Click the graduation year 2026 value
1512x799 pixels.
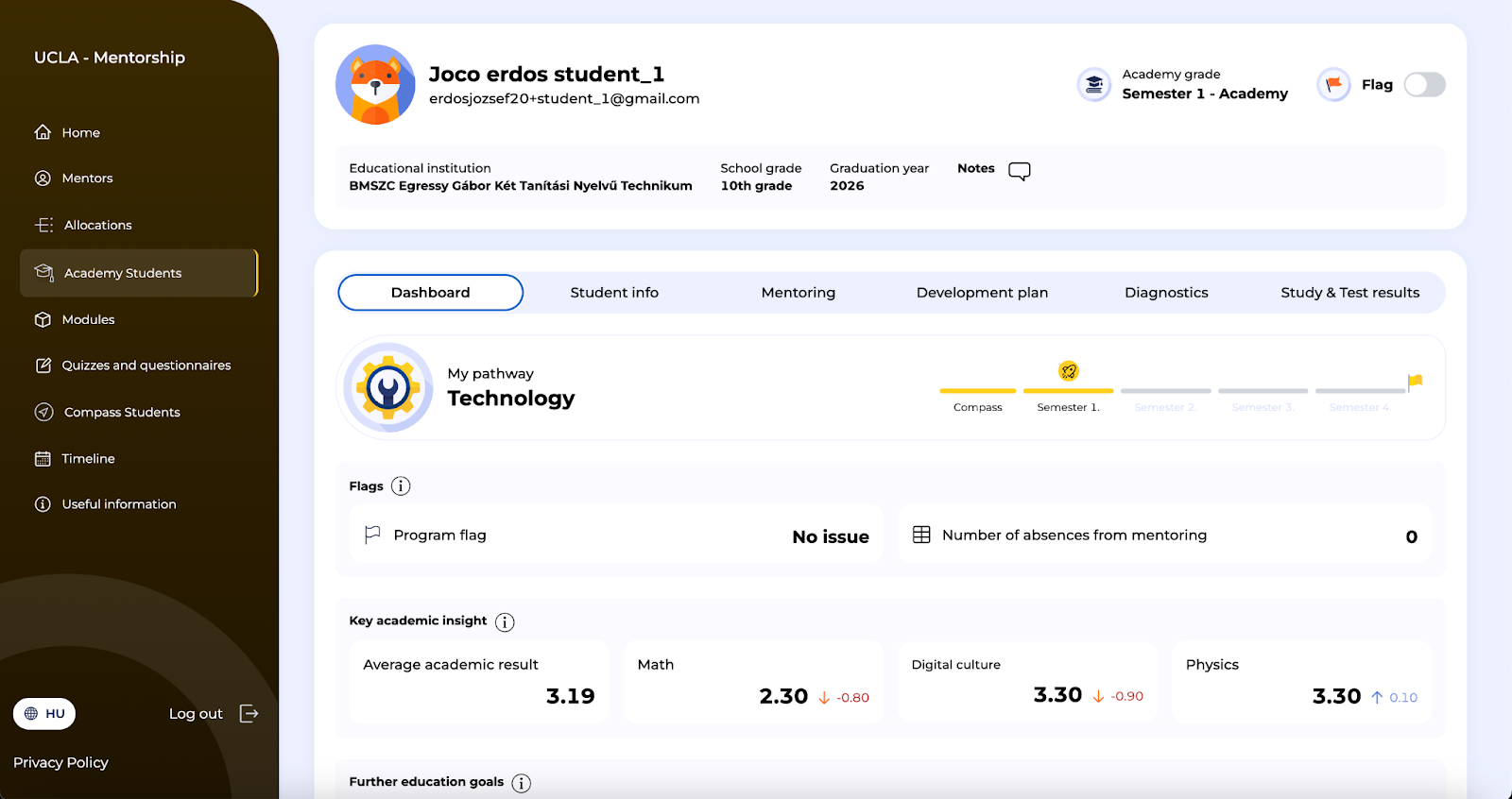tap(847, 186)
